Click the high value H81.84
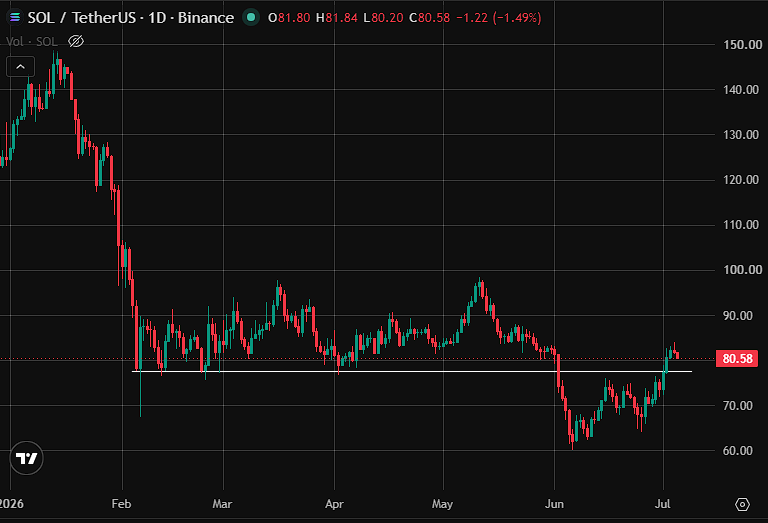Viewport: 768px width, 523px height. [336, 18]
